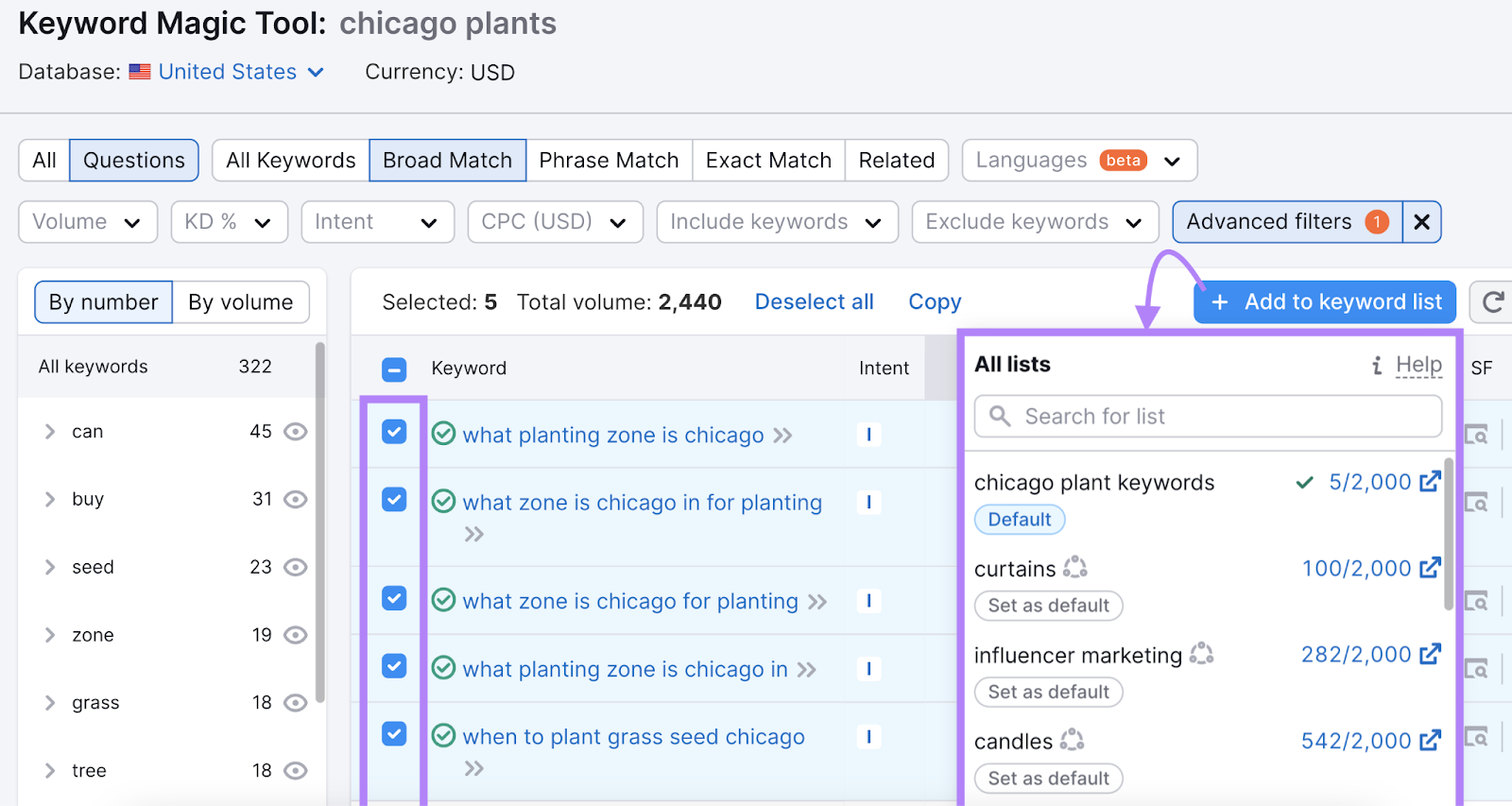The image size is (1512, 806).
Task: Click green check icon on what planting zone is chicago
Action: (x=443, y=434)
